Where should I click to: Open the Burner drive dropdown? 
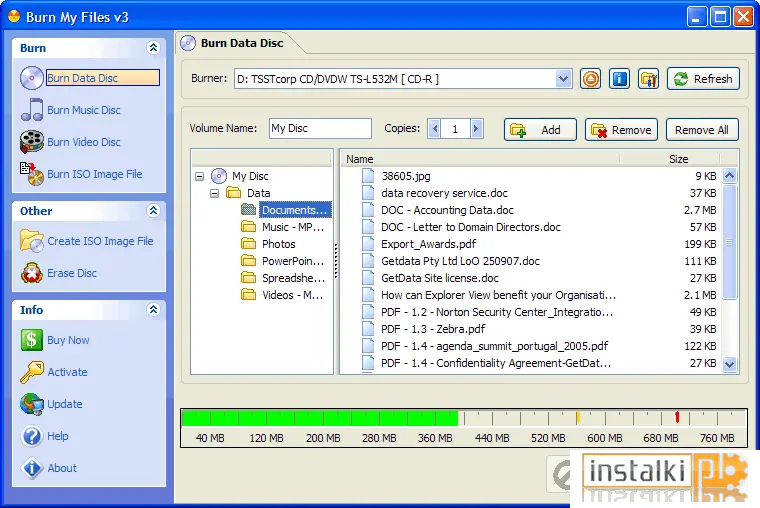point(563,79)
